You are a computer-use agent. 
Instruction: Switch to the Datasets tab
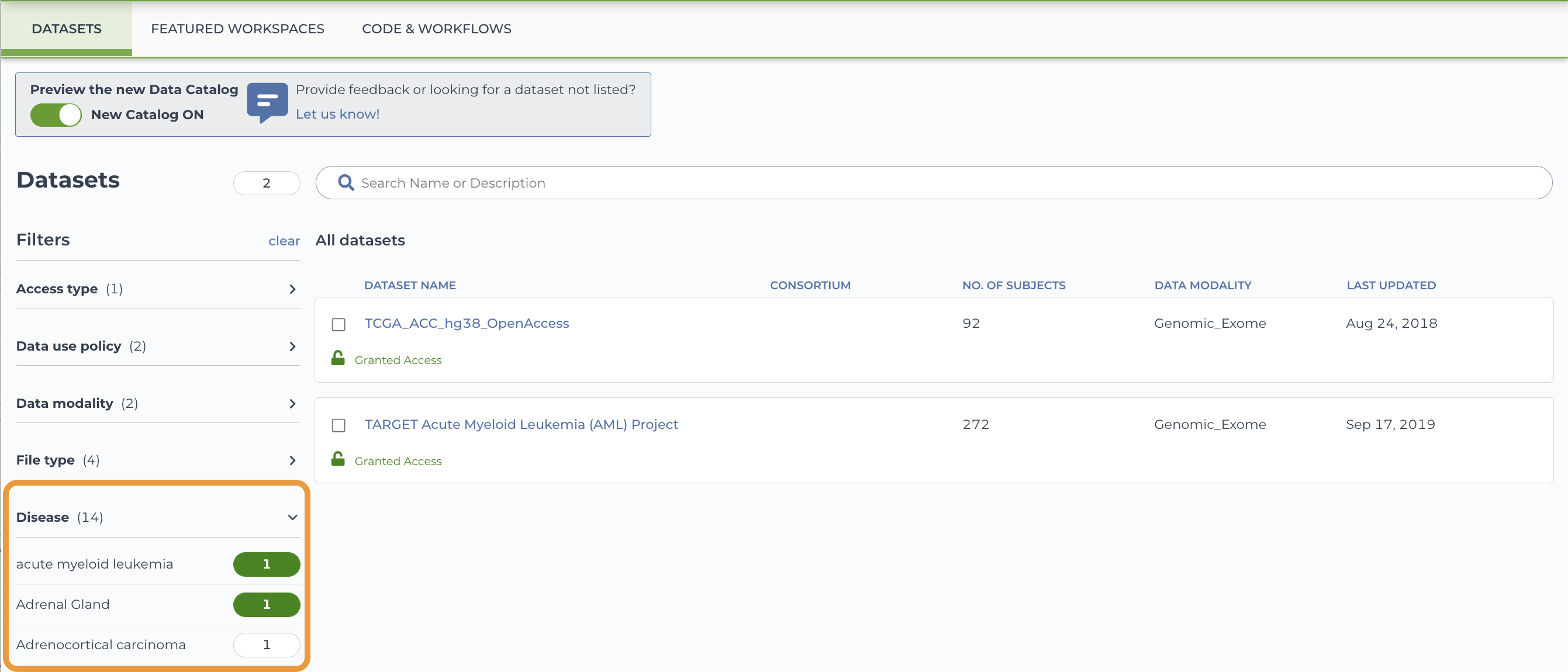[66, 29]
